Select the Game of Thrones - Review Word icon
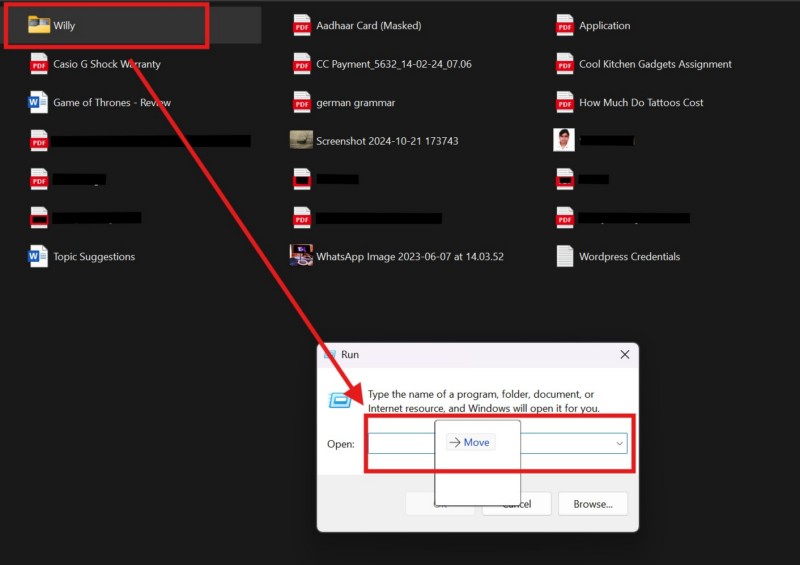This screenshot has width=800, height=565. tap(38, 102)
